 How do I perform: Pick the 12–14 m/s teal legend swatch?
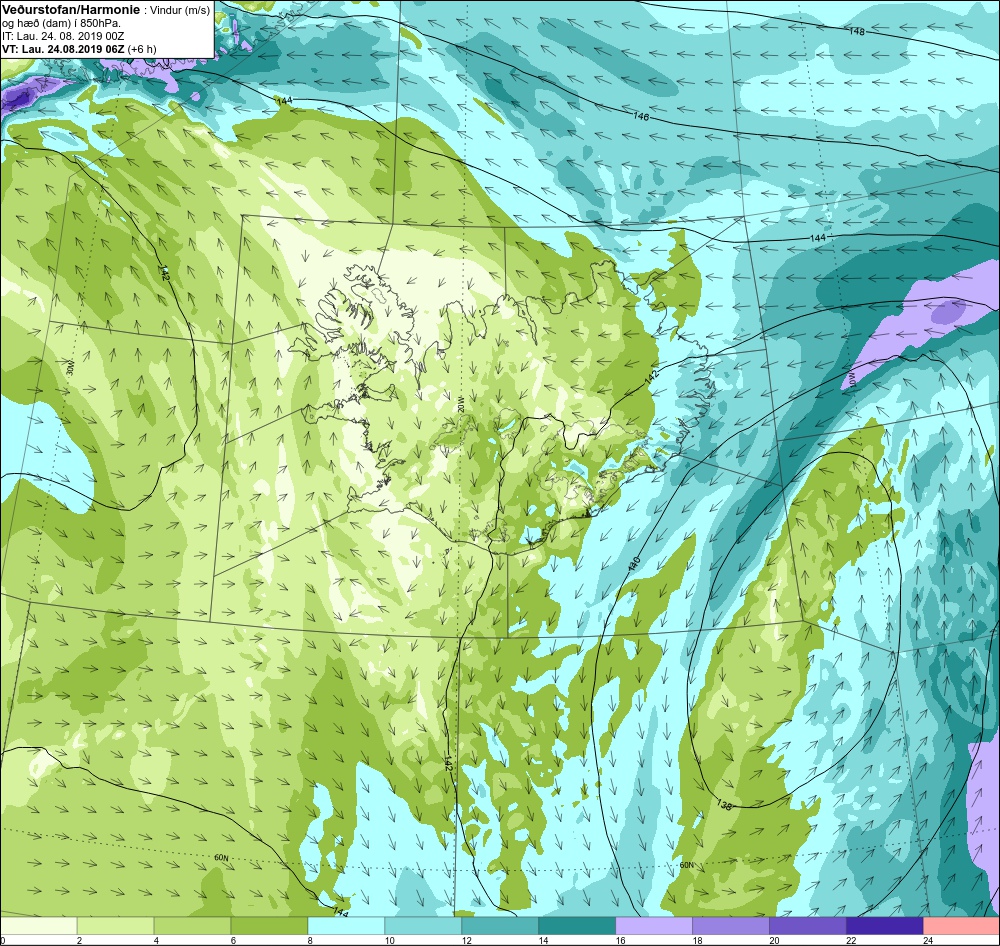click(500, 926)
